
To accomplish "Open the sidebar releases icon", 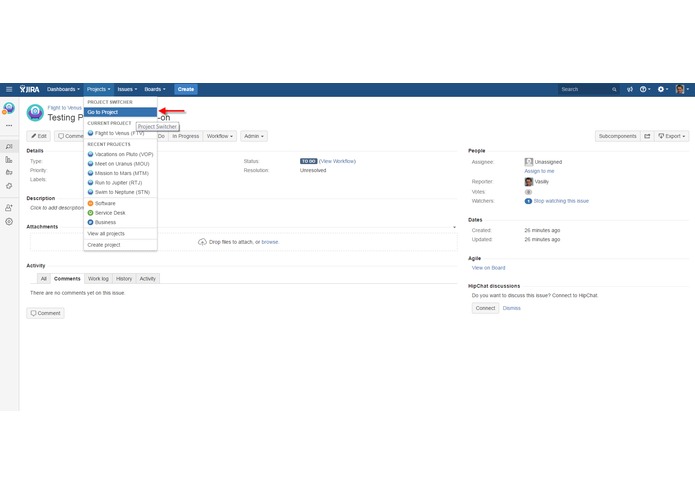I will (x=9, y=173).
